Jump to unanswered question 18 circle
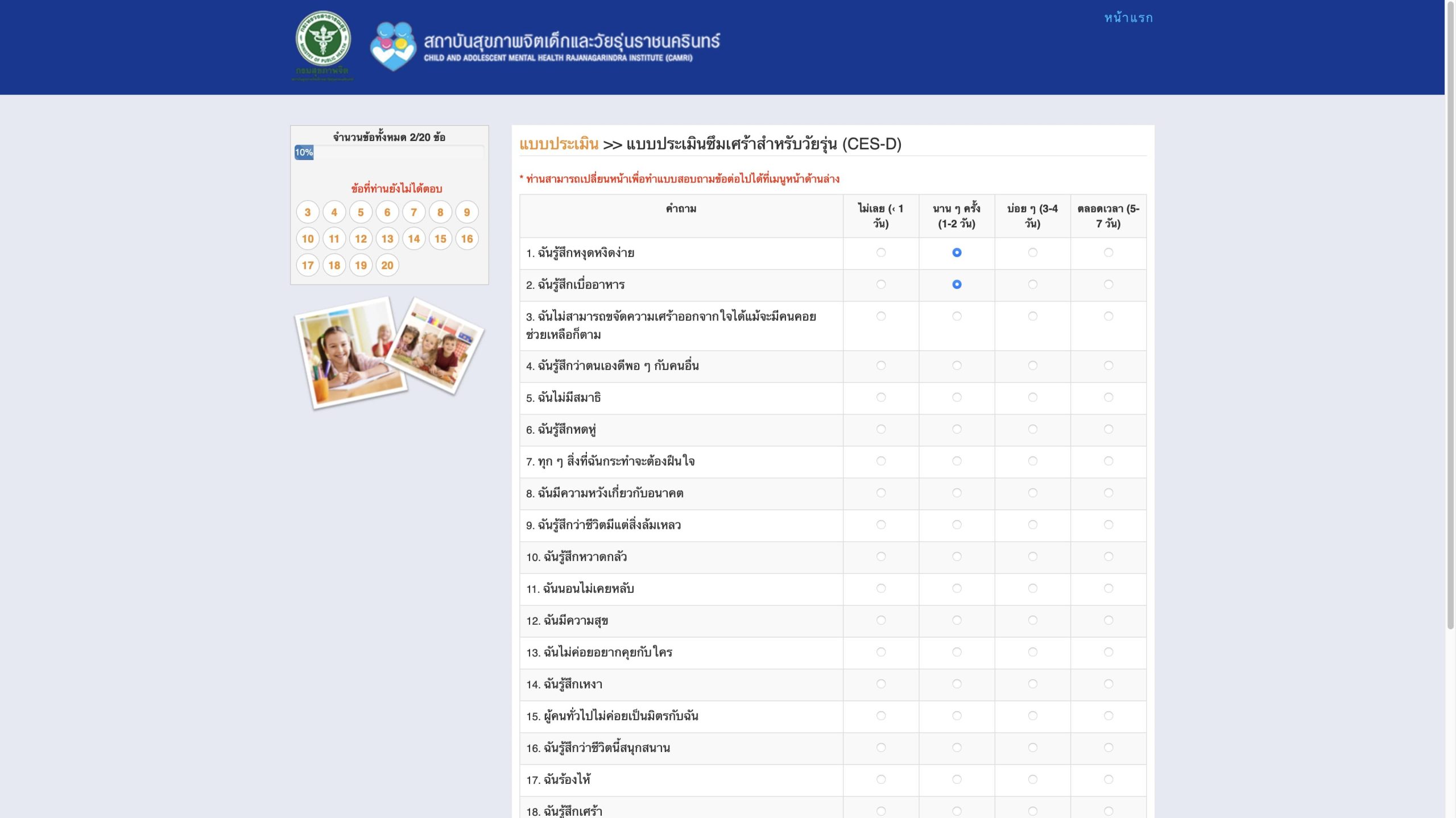Screen dimensions: 1456x818 (334, 265)
